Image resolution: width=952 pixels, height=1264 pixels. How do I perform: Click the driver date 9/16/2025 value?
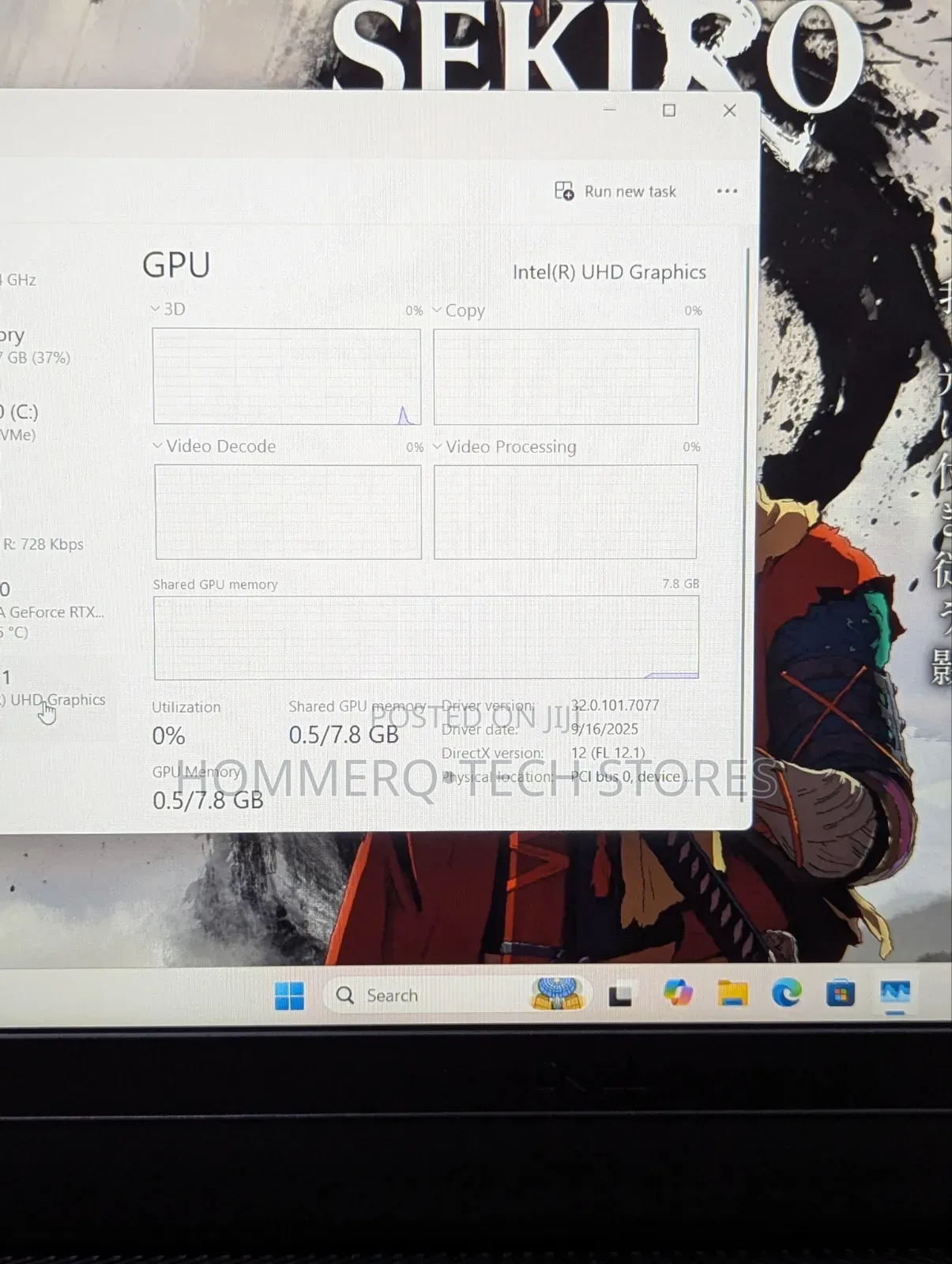[604, 728]
